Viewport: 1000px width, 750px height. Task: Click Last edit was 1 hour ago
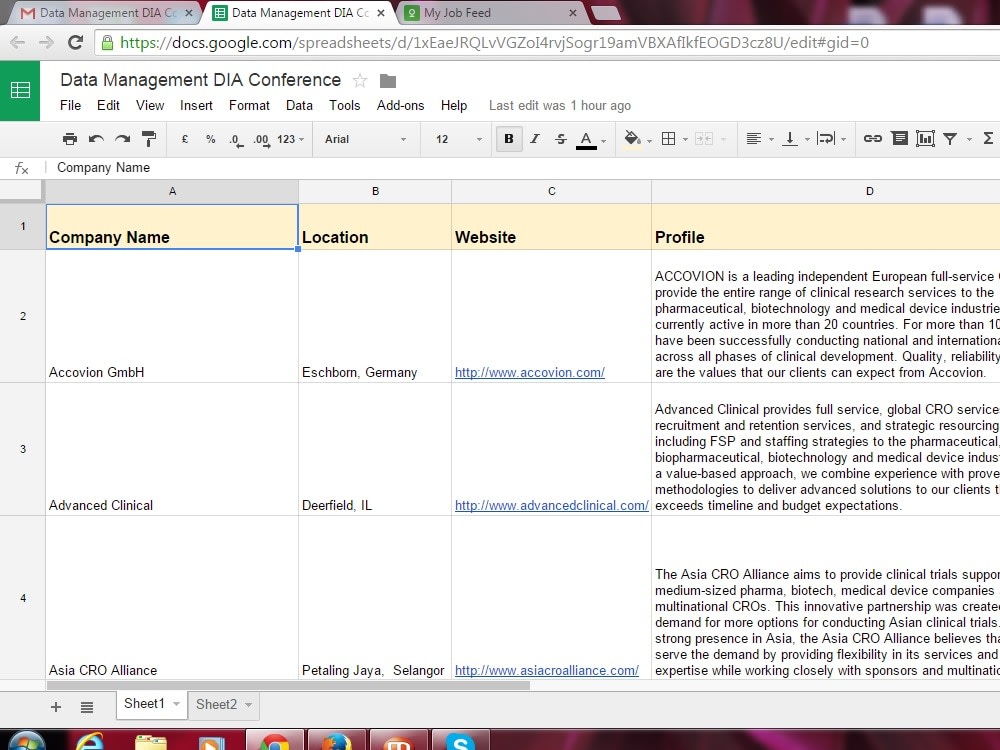tap(560, 106)
